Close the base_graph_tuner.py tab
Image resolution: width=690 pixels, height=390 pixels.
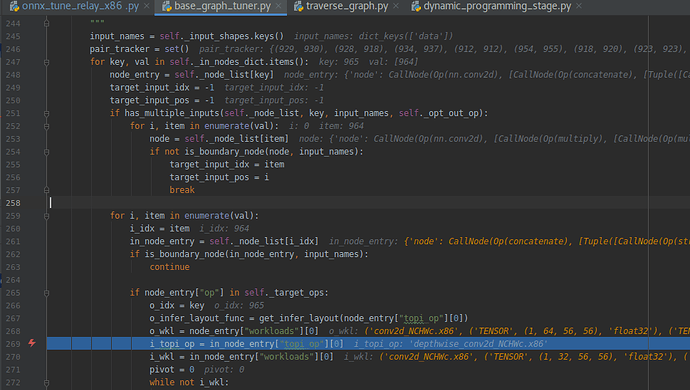(278, 6)
